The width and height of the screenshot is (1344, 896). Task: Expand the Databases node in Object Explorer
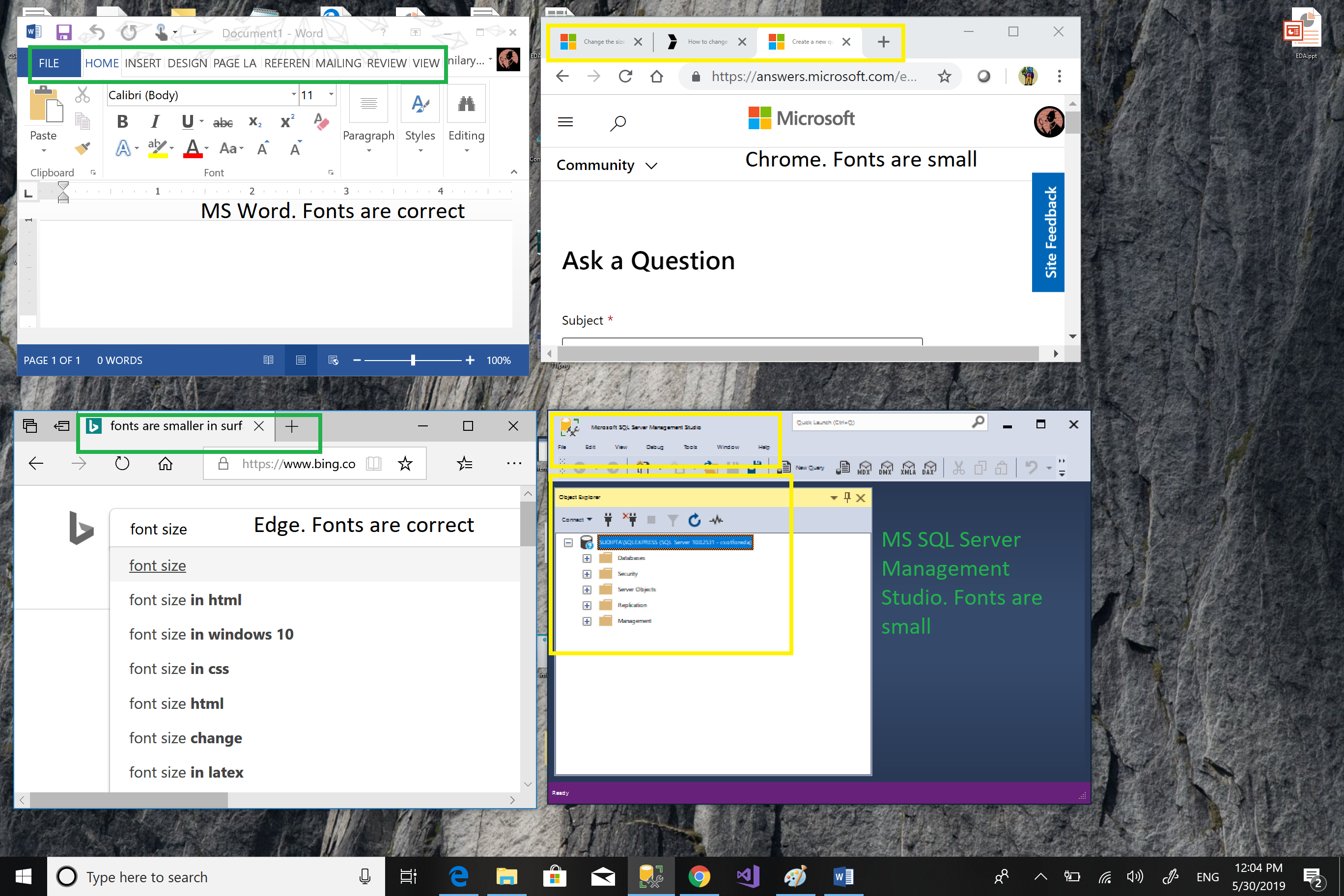[x=587, y=559]
